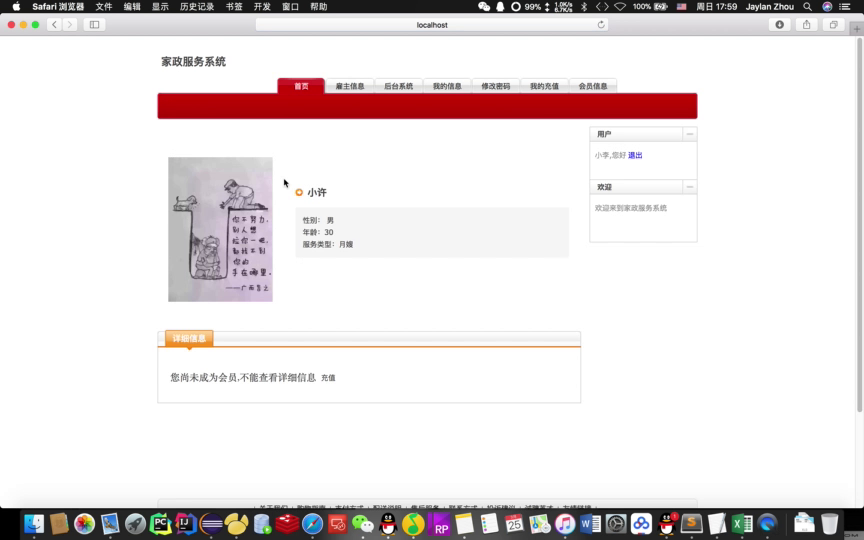Screen dimensions: 864x540
Task: Open a new Safari tab
Action: point(856,29)
